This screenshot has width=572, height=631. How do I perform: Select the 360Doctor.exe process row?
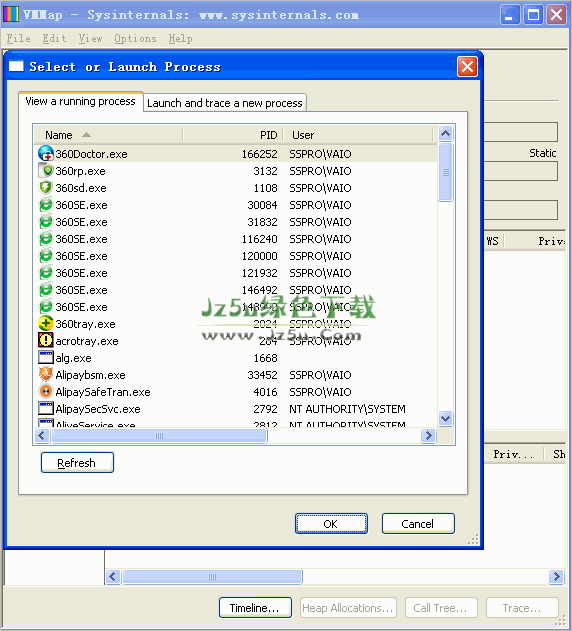coord(235,154)
